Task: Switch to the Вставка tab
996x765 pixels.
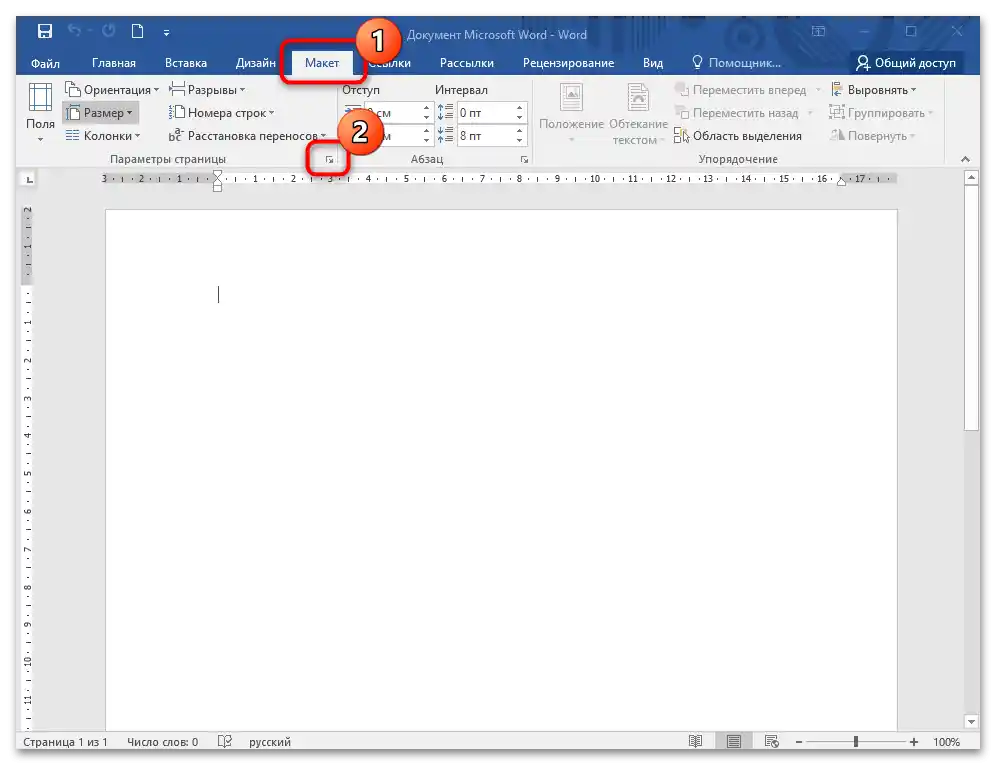Action: click(x=185, y=63)
